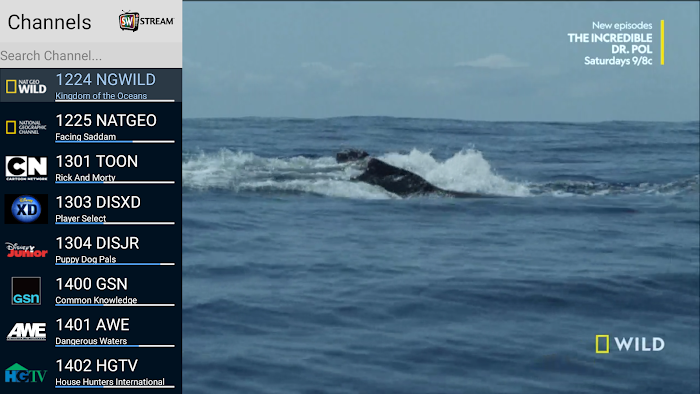700x394 pixels.
Task: Click the Dangerous Waters program title
Action: [x=91, y=341]
